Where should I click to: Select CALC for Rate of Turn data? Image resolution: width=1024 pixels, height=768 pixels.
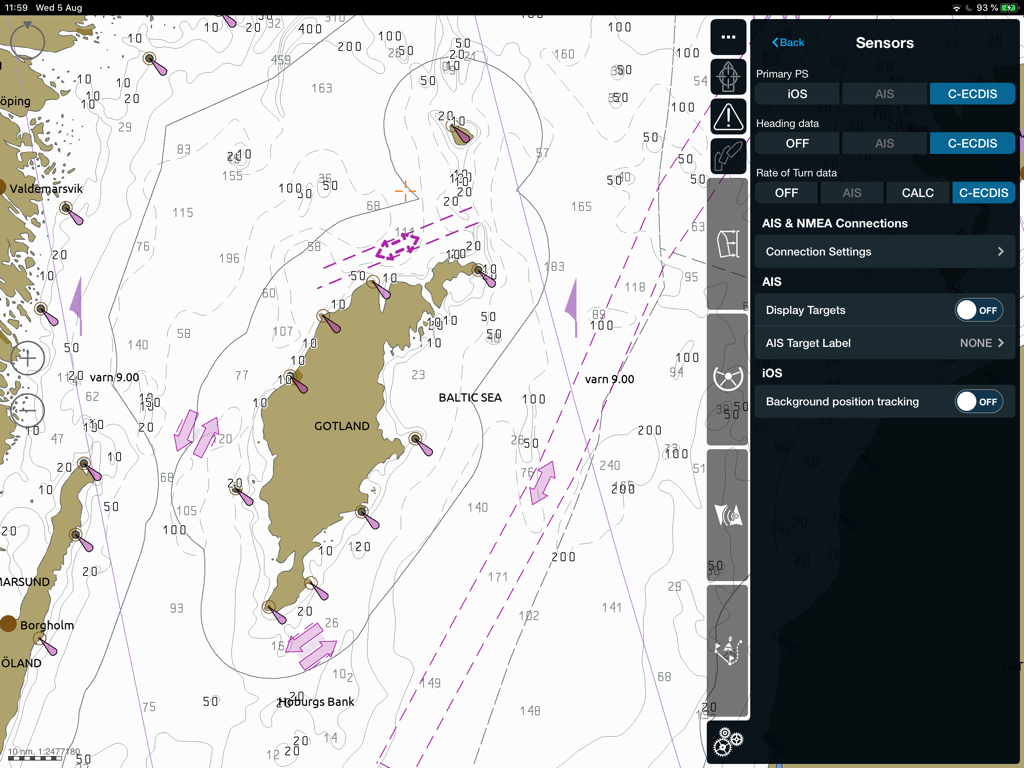tap(918, 192)
